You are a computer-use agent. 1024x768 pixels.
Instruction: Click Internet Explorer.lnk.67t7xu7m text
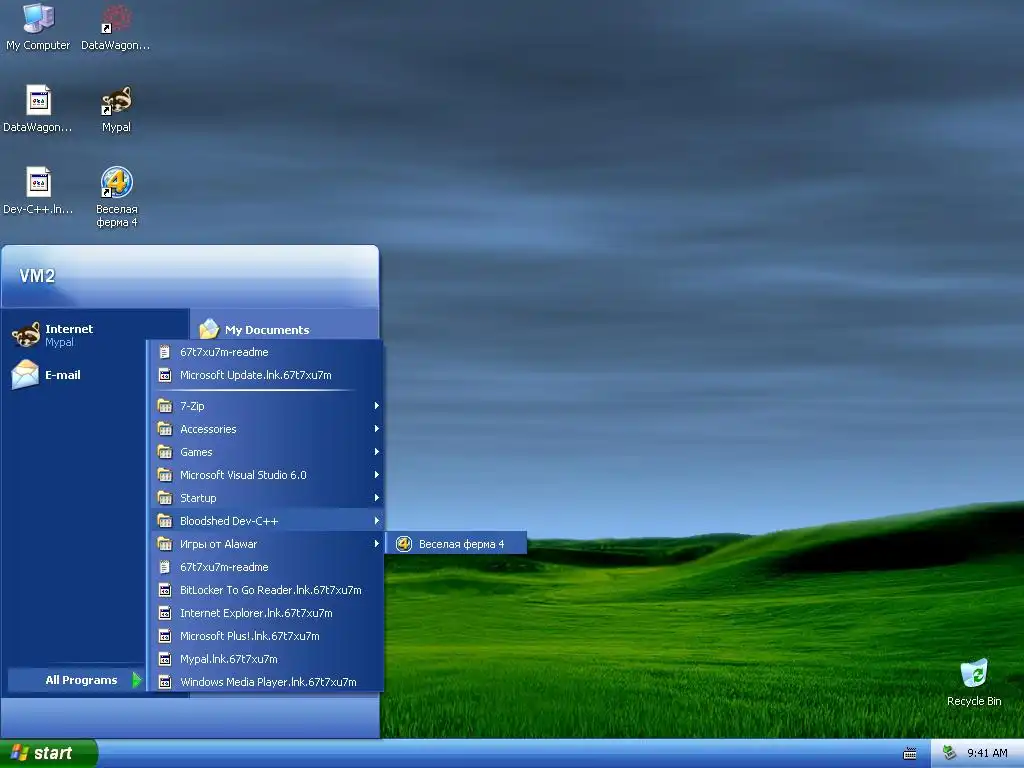tap(256, 613)
